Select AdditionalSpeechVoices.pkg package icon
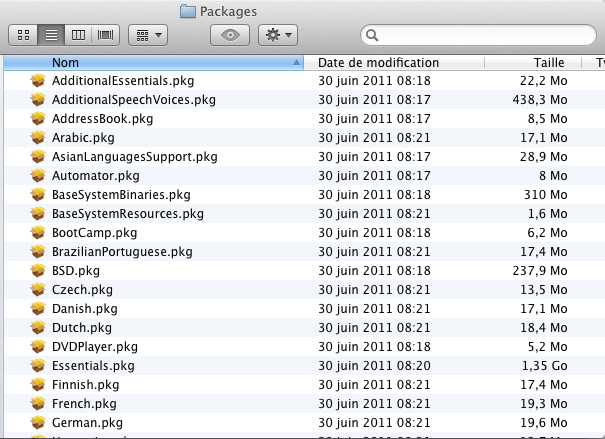 (x=38, y=100)
